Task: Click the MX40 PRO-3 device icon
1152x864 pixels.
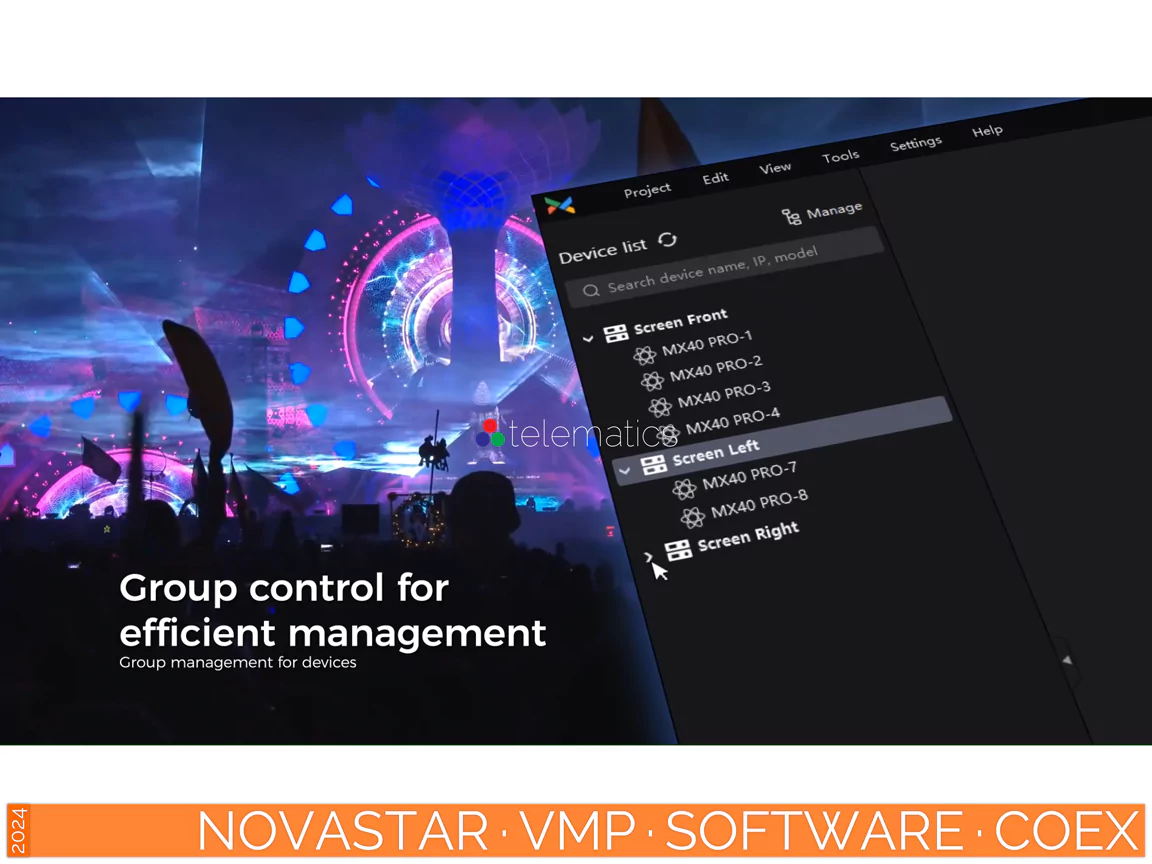Action: pos(660,406)
